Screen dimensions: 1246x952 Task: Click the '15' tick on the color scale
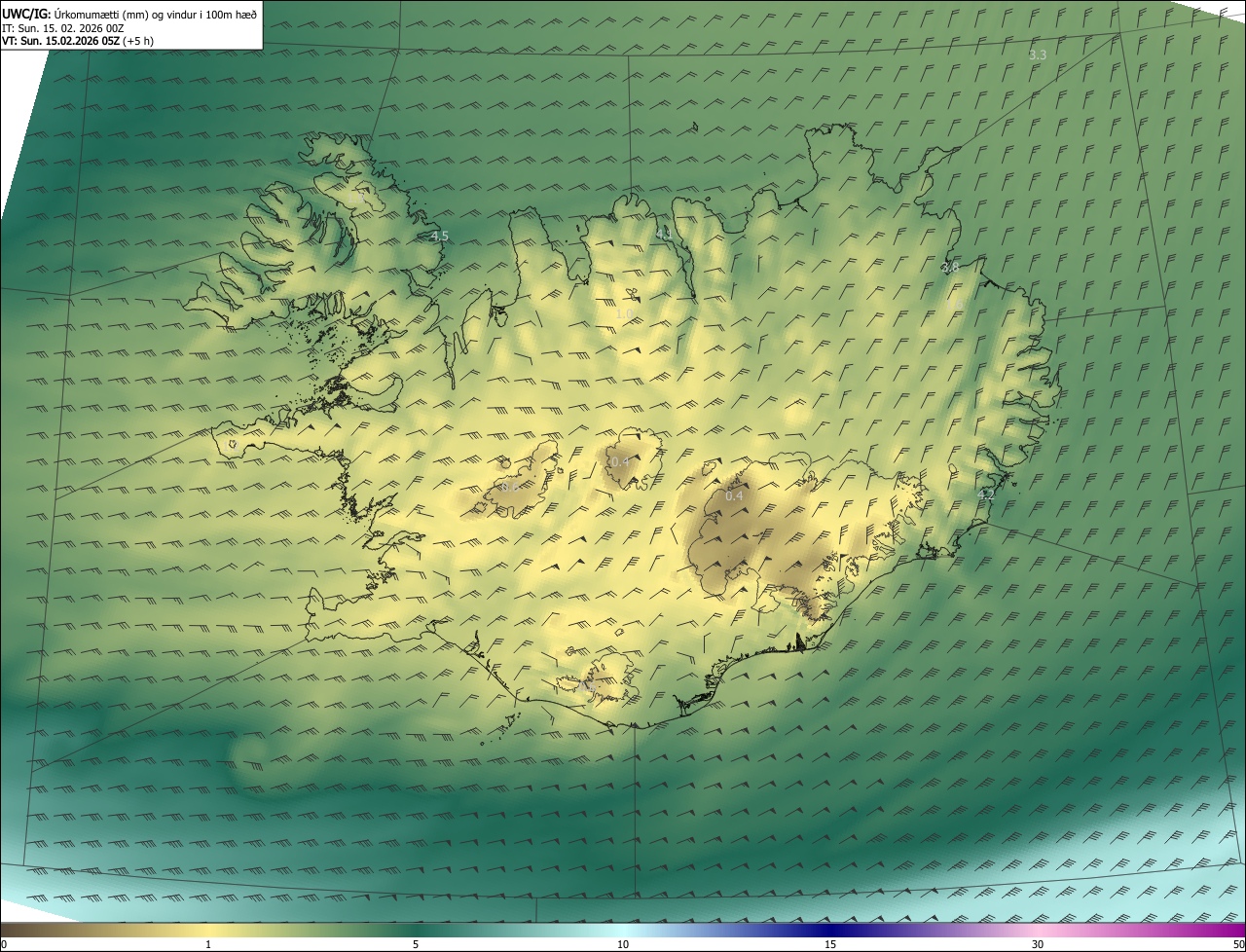point(830,944)
